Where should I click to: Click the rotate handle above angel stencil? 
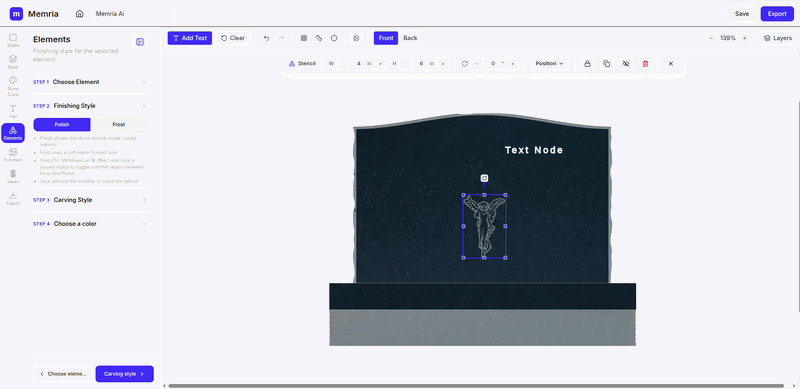484,178
